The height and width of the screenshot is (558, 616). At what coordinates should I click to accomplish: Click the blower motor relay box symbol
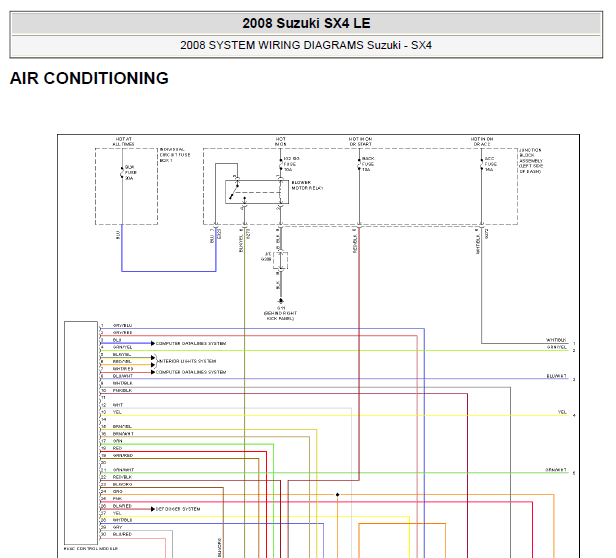tap(257, 192)
